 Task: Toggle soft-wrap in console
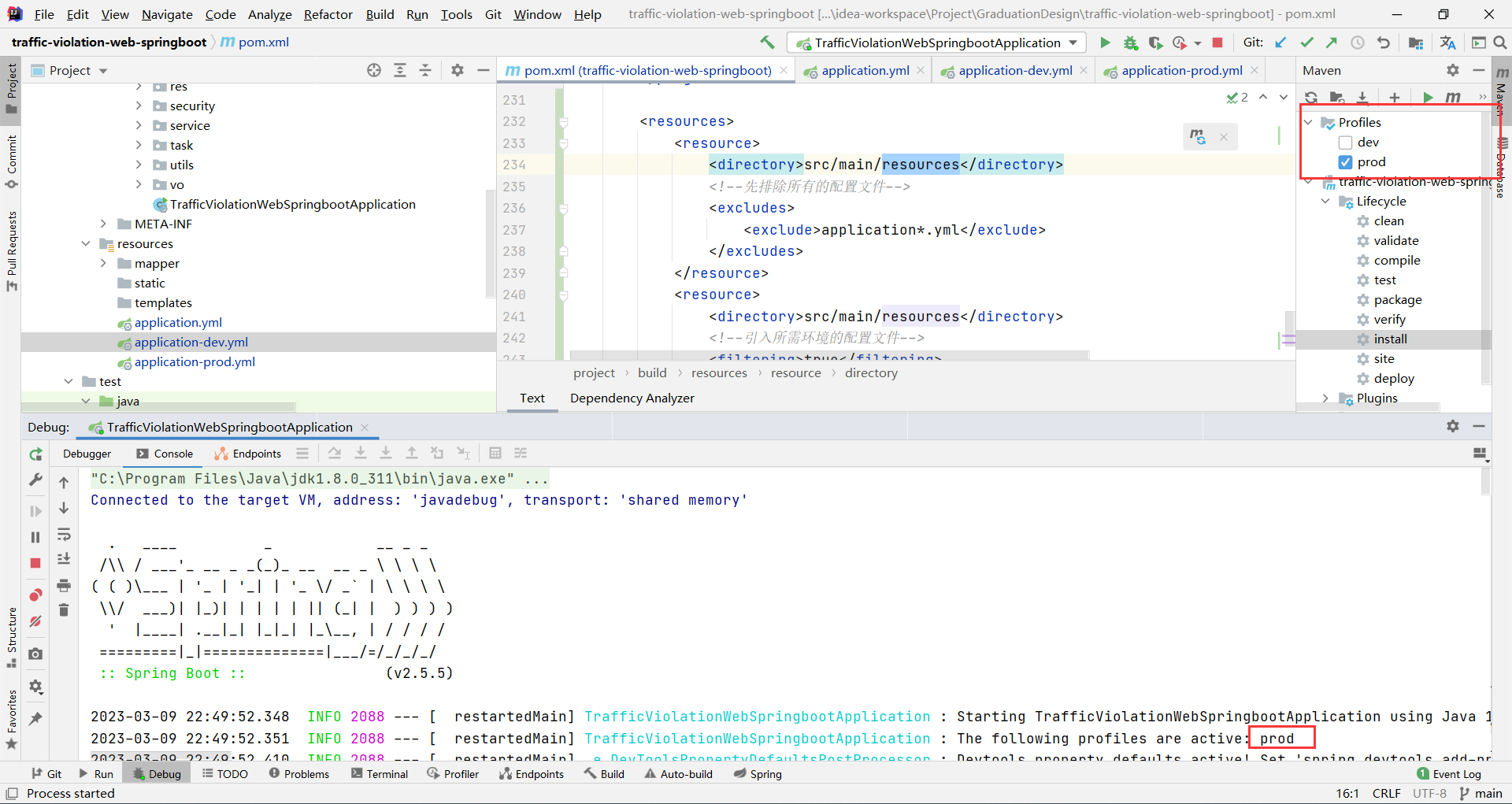64,535
